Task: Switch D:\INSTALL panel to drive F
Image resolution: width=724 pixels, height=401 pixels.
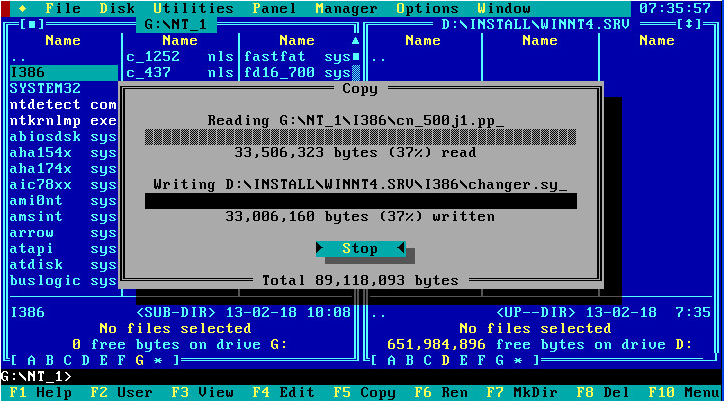Action: click(482, 360)
